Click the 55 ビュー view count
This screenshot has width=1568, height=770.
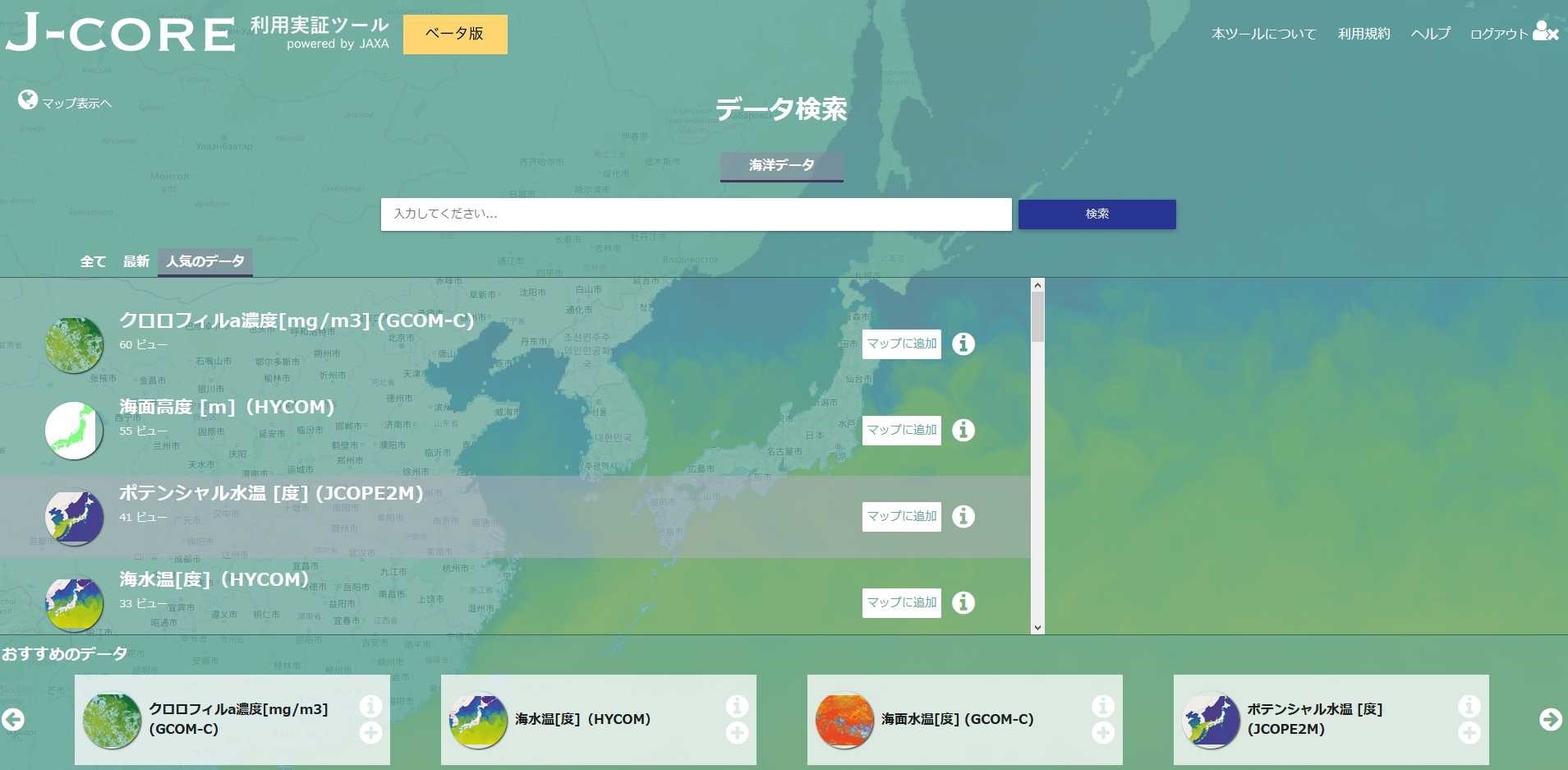[x=143, y=431]
